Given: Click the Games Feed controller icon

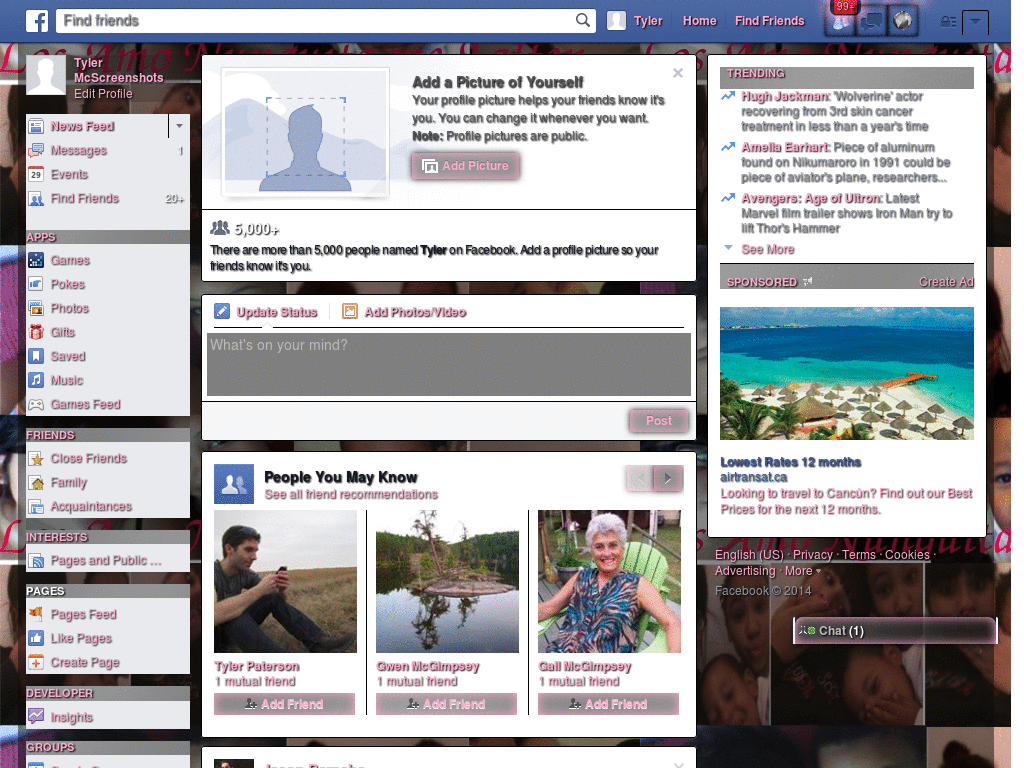Looking at the screenshot, I should 36,404.
